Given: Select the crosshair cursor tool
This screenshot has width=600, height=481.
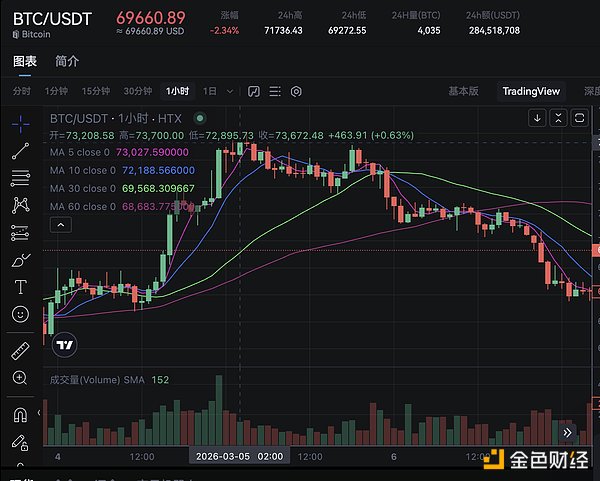Looking at the screenshot, I should [x=20, y=124].
